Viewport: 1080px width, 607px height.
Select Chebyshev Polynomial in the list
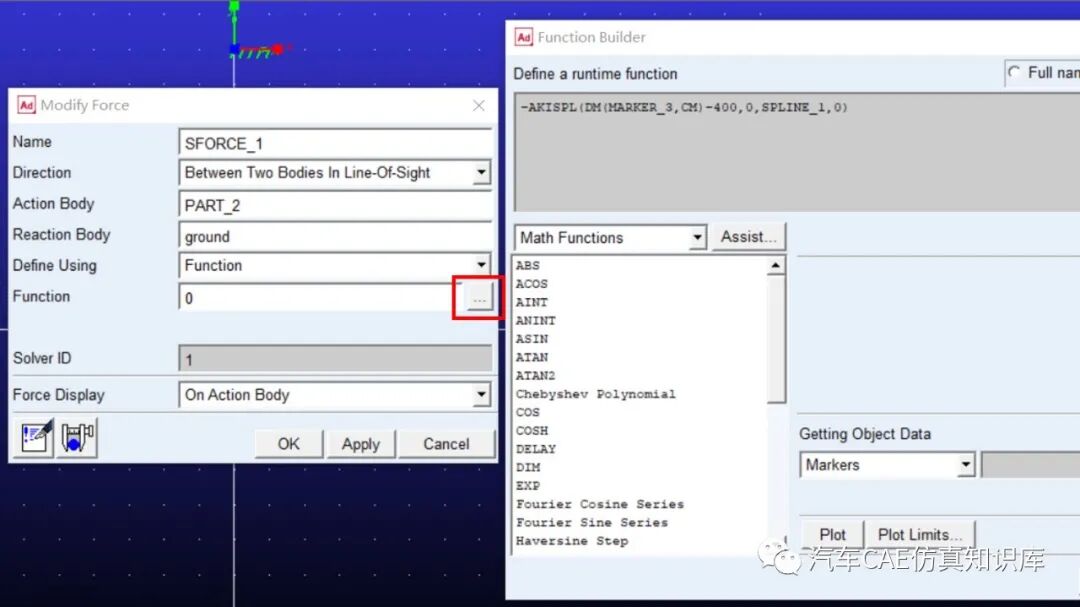[596, 394]
